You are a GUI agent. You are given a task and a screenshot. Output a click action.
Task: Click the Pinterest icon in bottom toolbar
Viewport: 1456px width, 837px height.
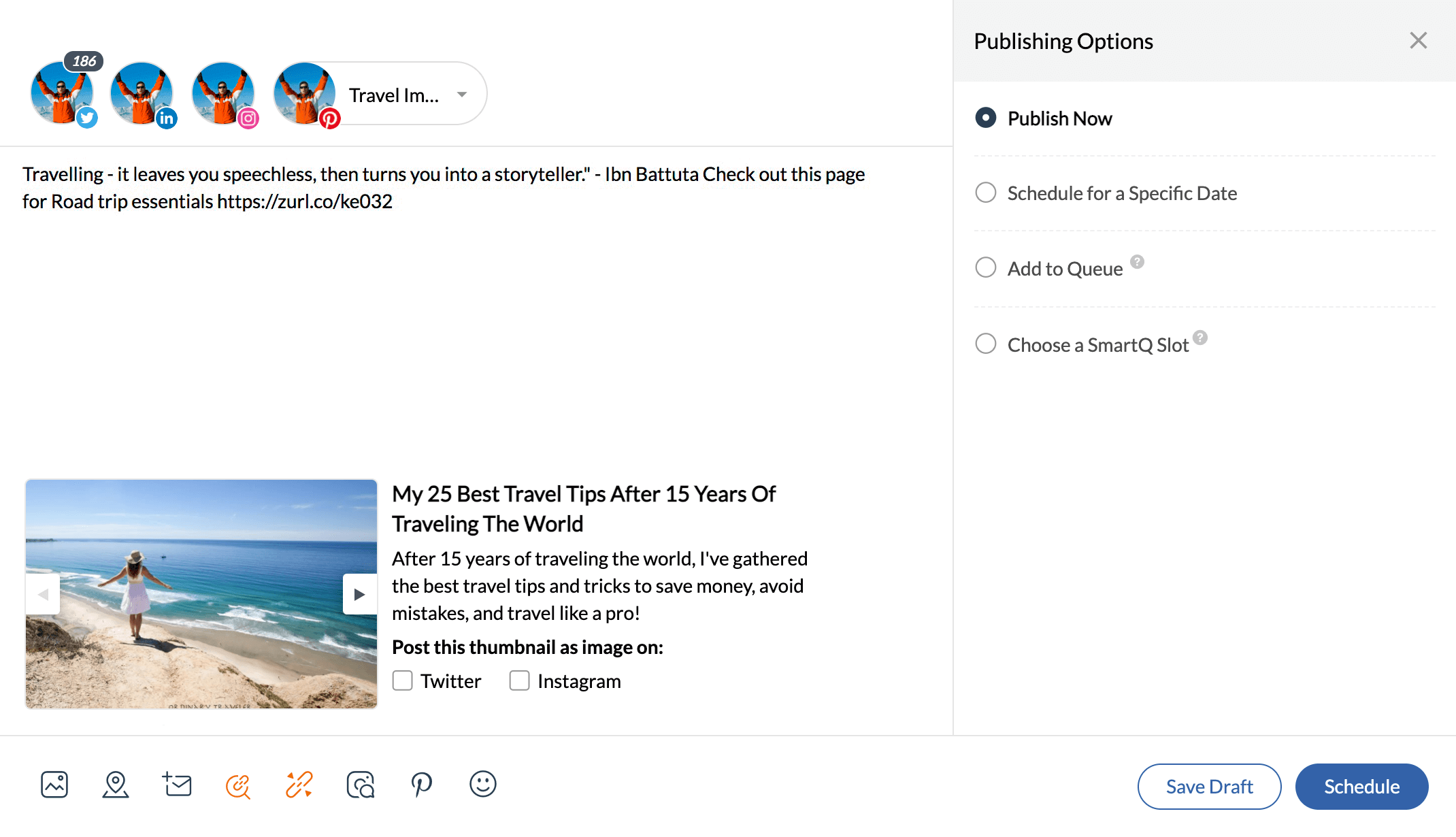[421, 785]
